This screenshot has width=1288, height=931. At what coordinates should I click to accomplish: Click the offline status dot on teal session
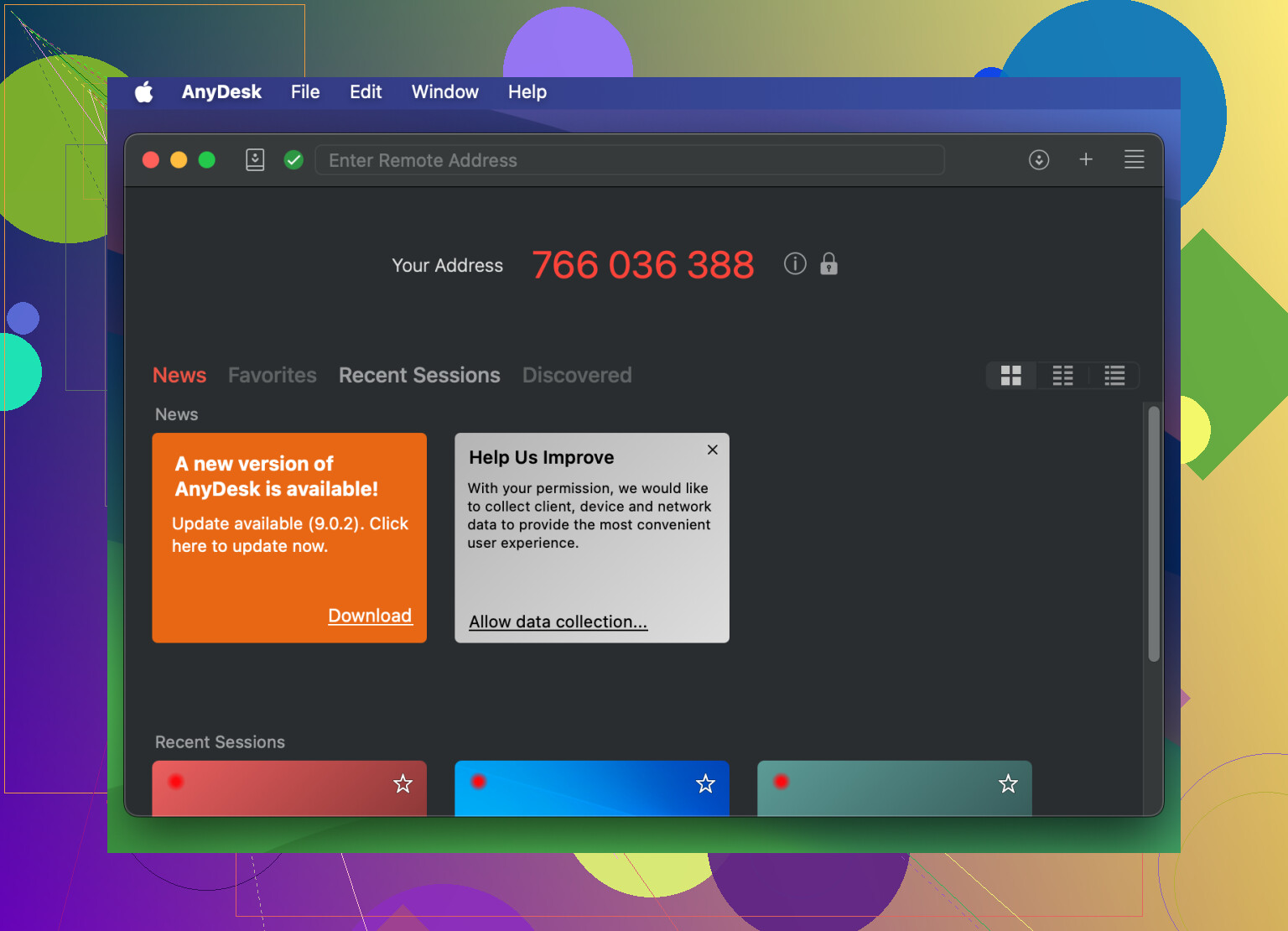(x=782, y=782)
